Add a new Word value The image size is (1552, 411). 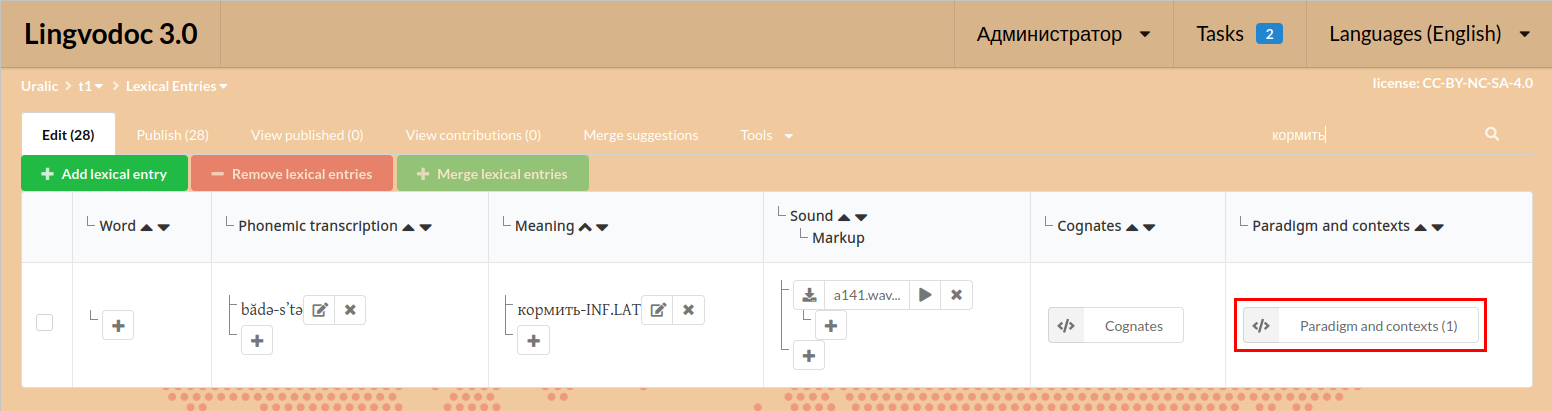click(118, 325)
